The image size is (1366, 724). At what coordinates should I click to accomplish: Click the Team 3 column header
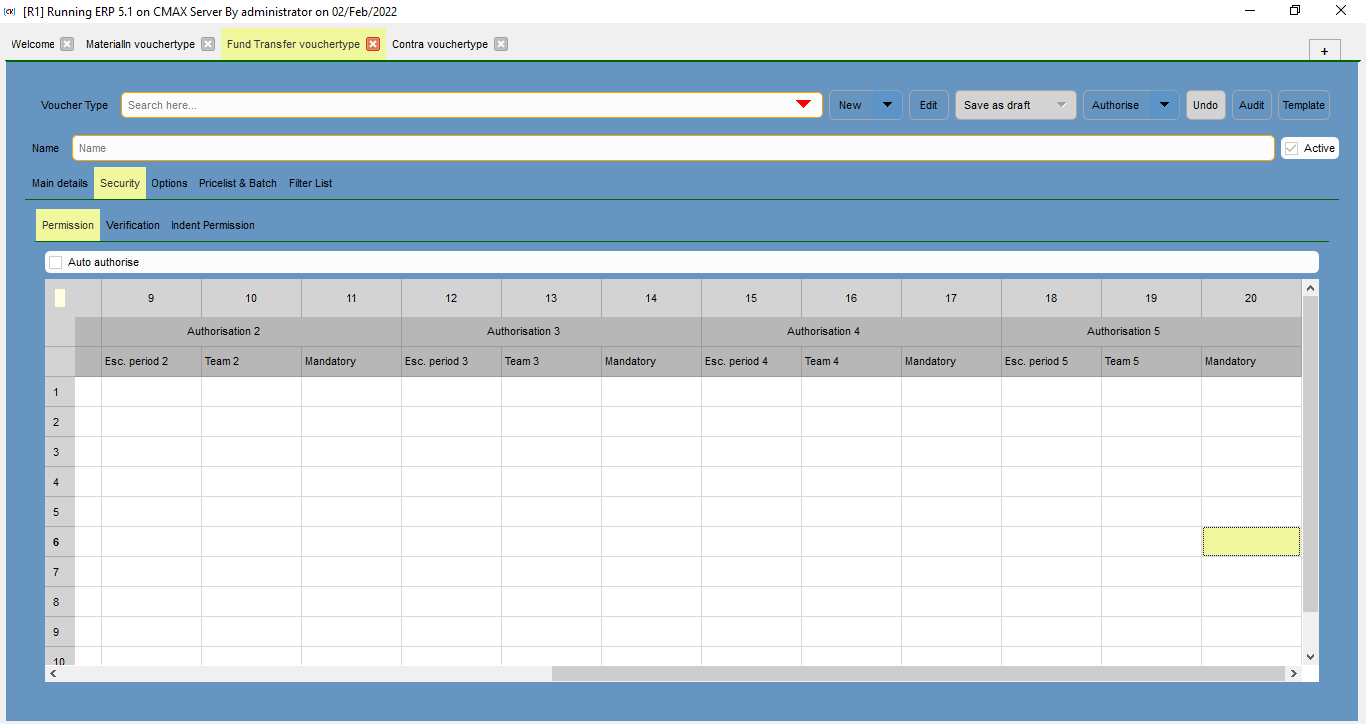tap(551, 361)
